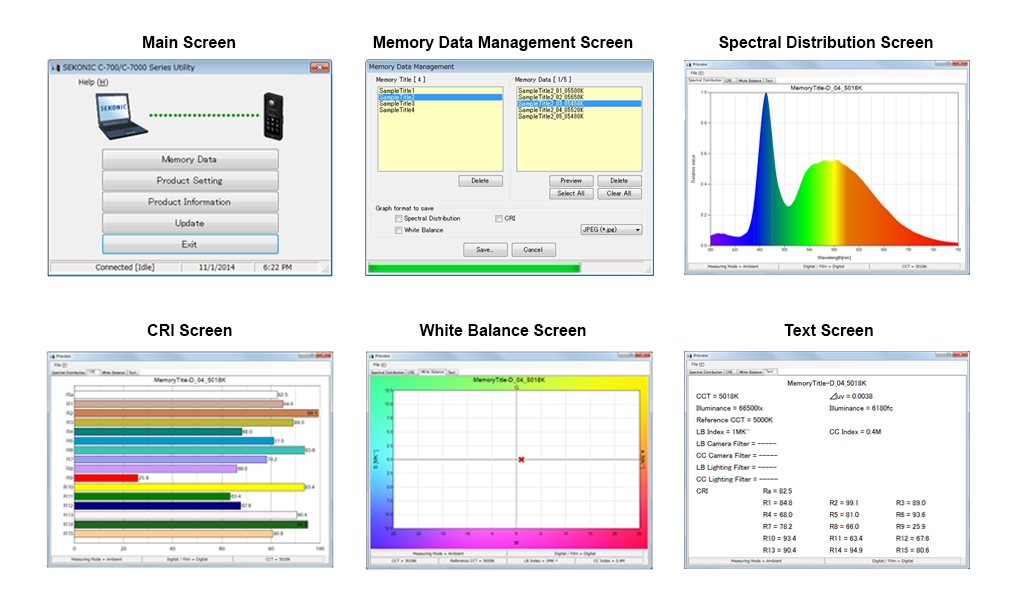Tick the CRI graph format checkbox
The width and height of the screenshot is (1024, 600).
click(499, 218)
